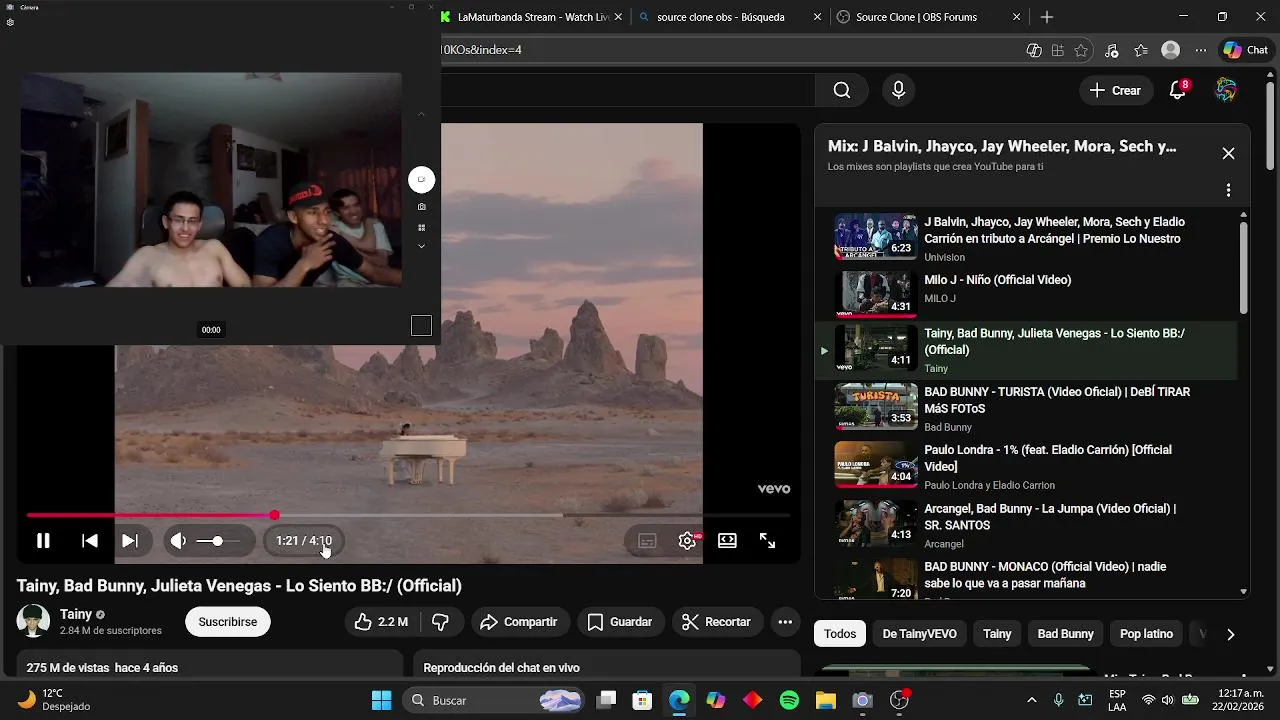This screenshot has width=1280, height=720.
Task: Click the Recortar clip button
Action: point(716,622)
